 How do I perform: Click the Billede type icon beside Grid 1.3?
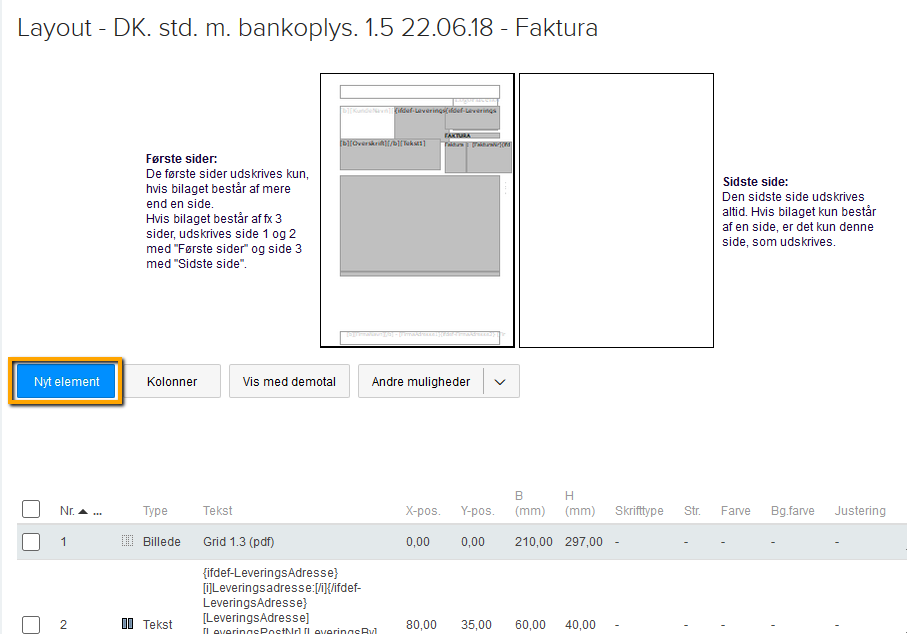tap(128, 541)
